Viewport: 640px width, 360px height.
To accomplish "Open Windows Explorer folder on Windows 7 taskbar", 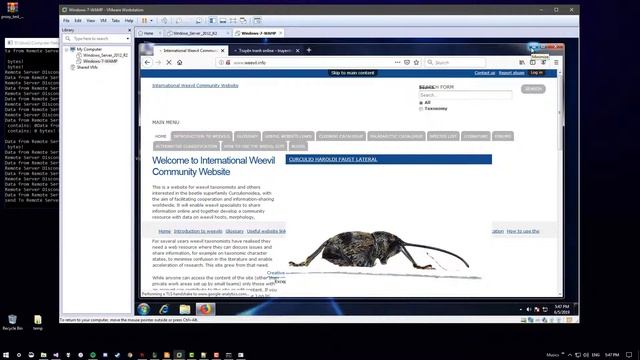I will (x=185, y=309).
